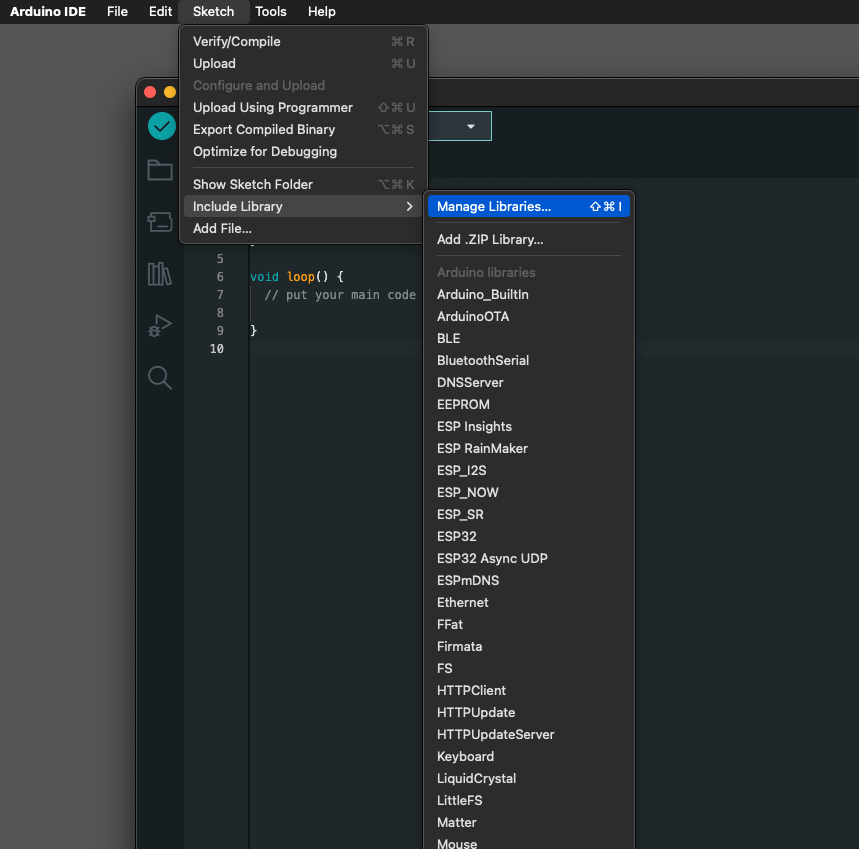Choose Add .ZIP Library...
Viewport: 859px width, 849px height.
(529, 239)
